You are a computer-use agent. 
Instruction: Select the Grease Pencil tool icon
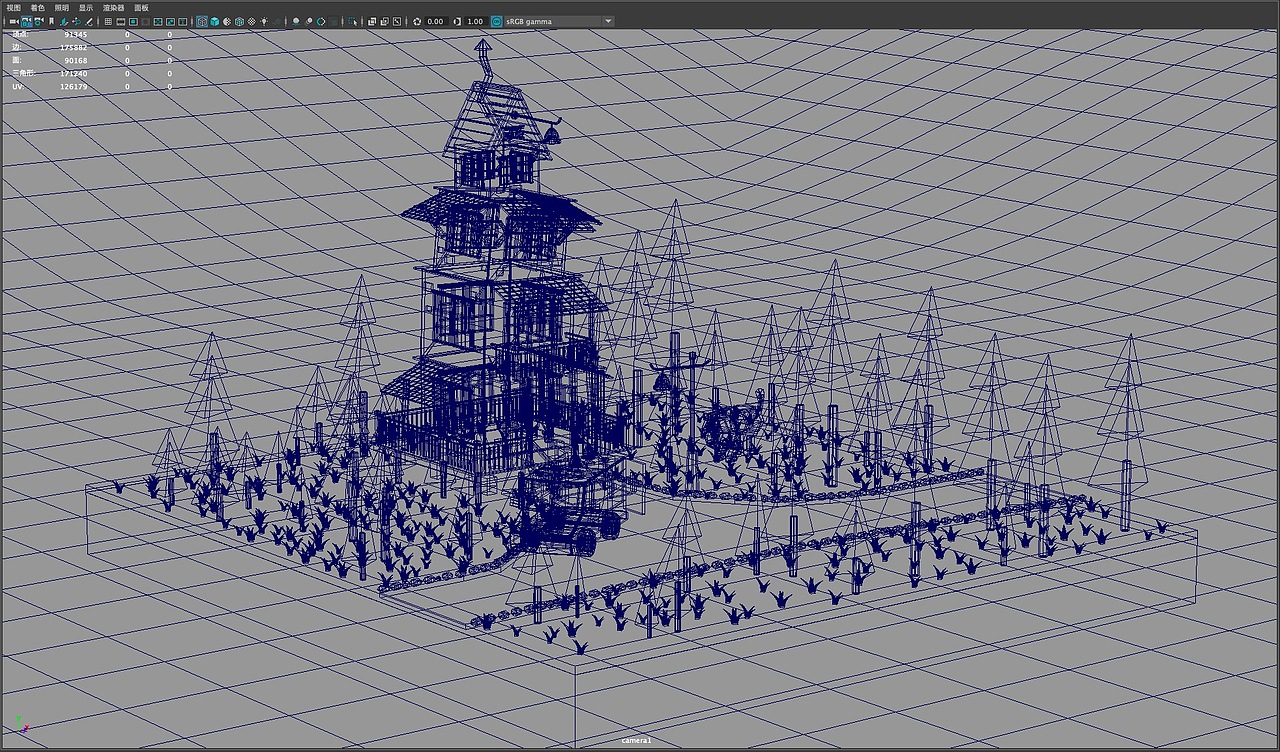[89, 21]
